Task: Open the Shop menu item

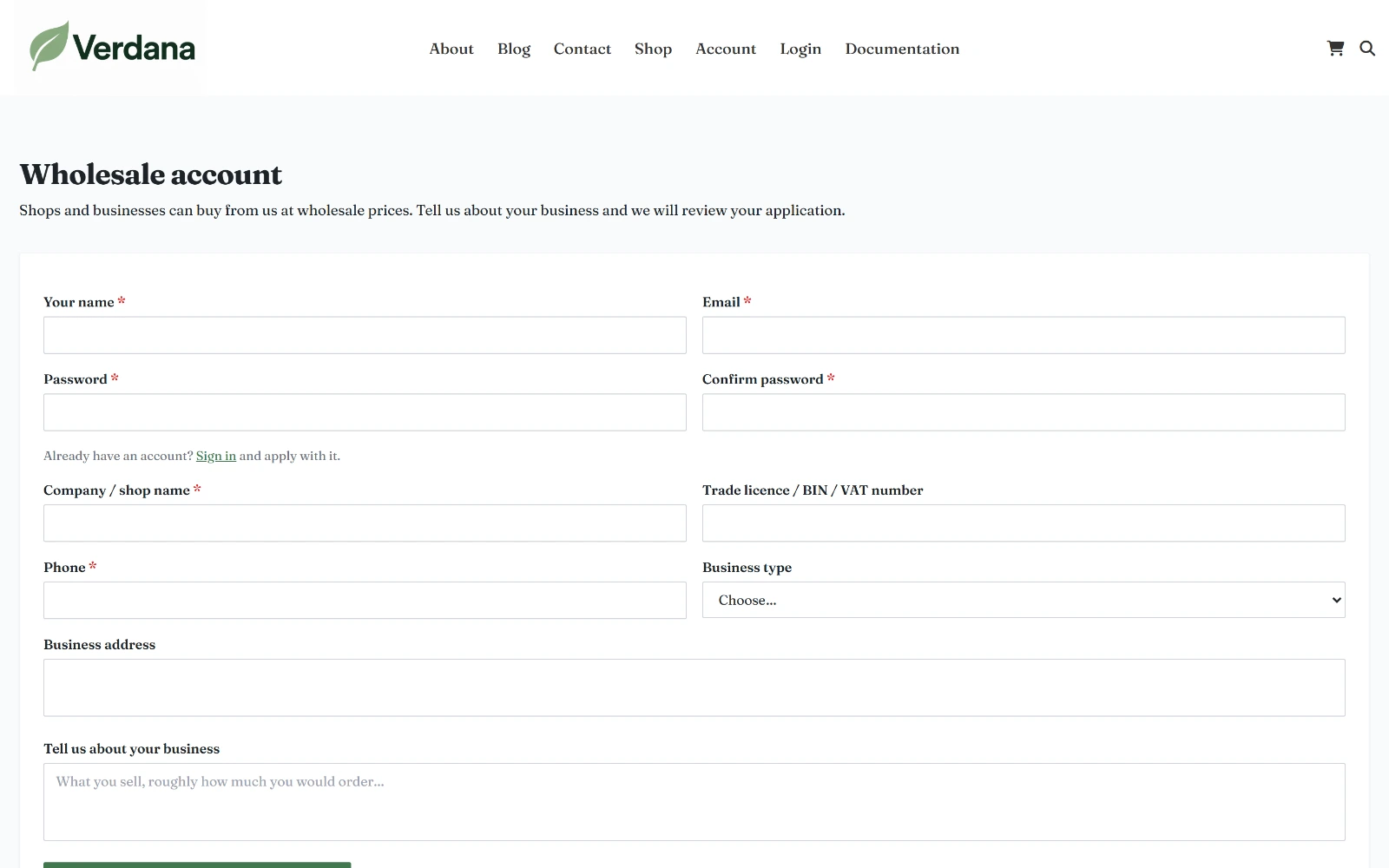Action: (653, 49)
